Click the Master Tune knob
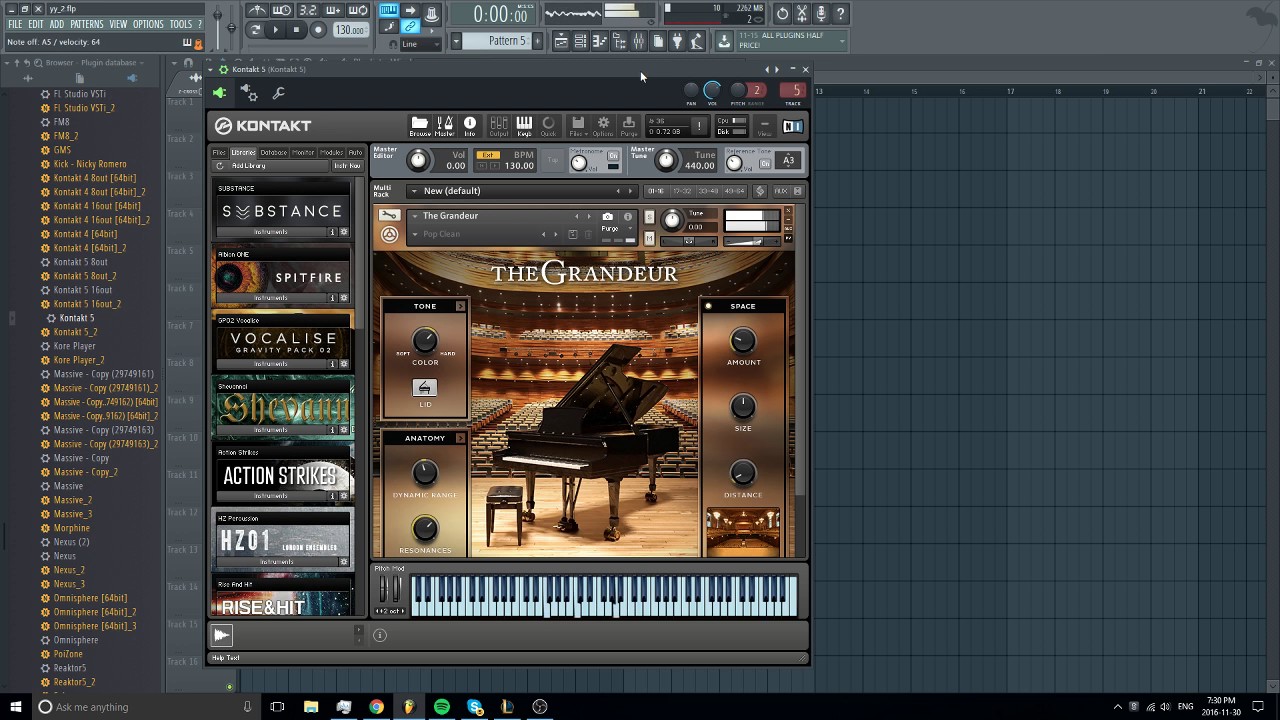The height and width of the screenshot is (720, 1280). [666, 160]
